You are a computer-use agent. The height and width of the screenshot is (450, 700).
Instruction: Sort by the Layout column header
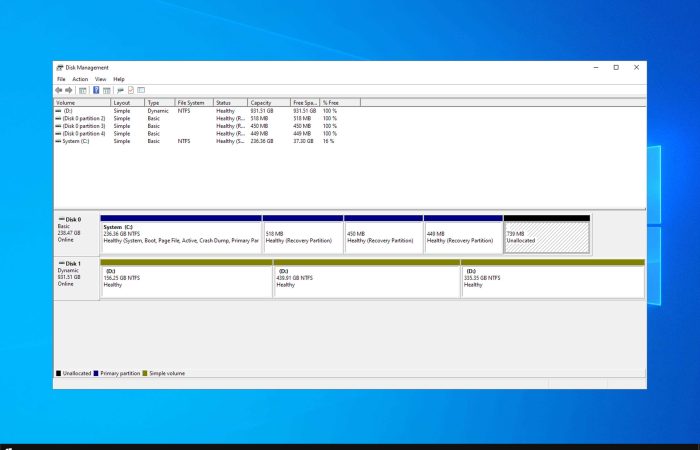128,103
